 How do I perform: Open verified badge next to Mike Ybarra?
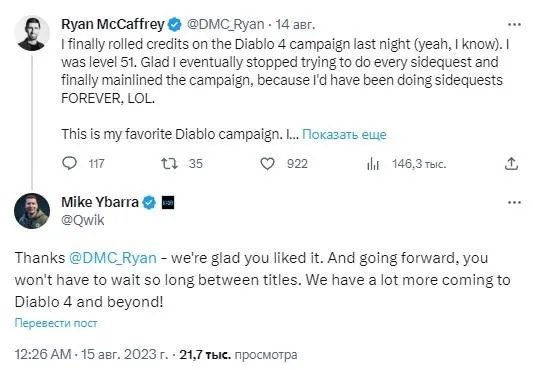click(149, 203)
